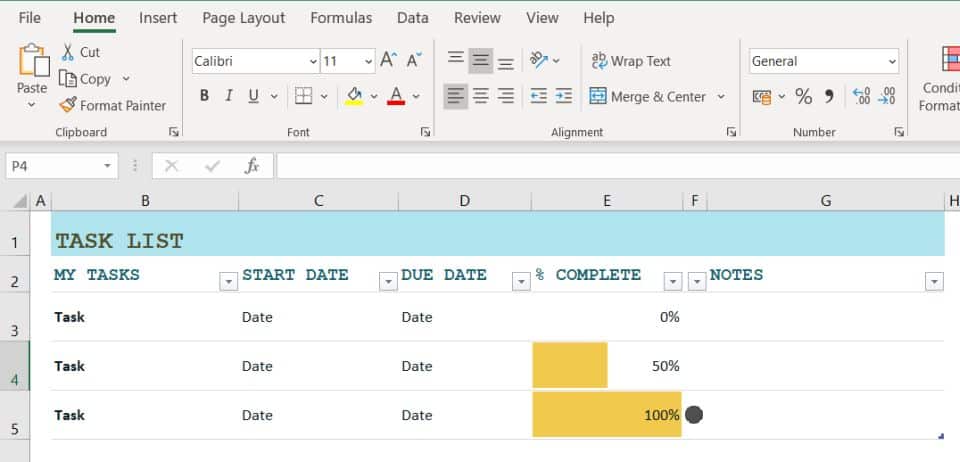Click the Copy icon
The height and width of the screenshot is (462, 960).
tap(67, 79)
